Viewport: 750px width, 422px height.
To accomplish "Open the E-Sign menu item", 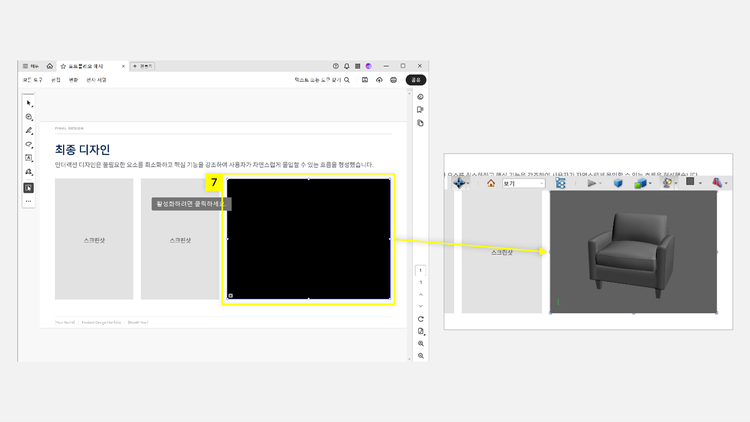I will (x=96, y=80).
